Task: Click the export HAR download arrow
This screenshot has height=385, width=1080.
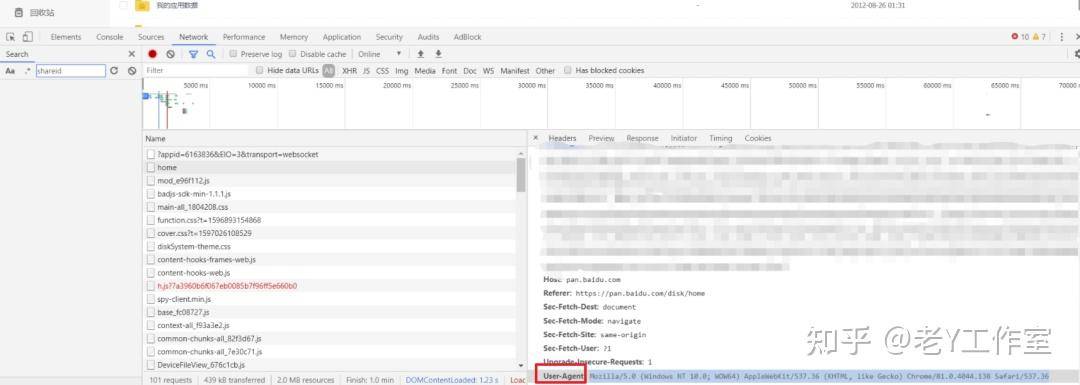Action: point(438,54)
